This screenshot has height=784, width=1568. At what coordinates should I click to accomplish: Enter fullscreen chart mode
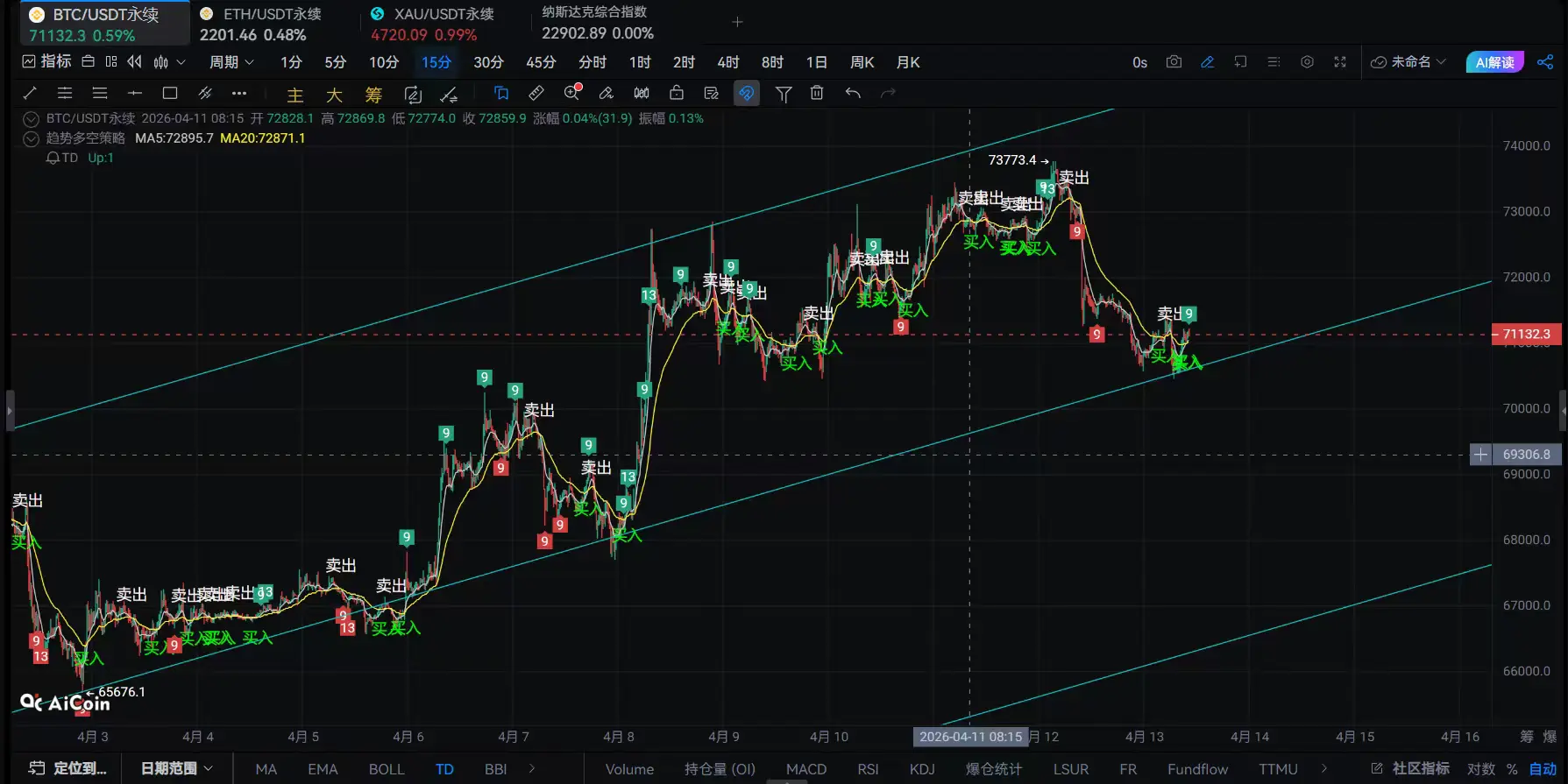pos(1340,62)
